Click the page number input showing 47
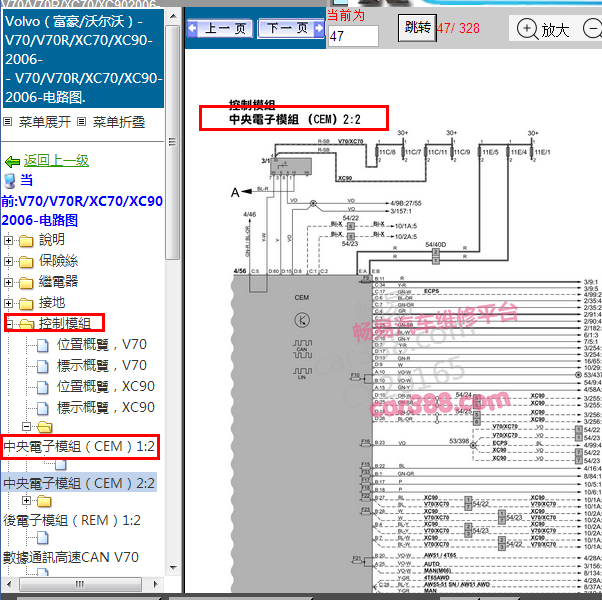The height and width of the screenshot is (600, 602). click(x=353, y=36)
